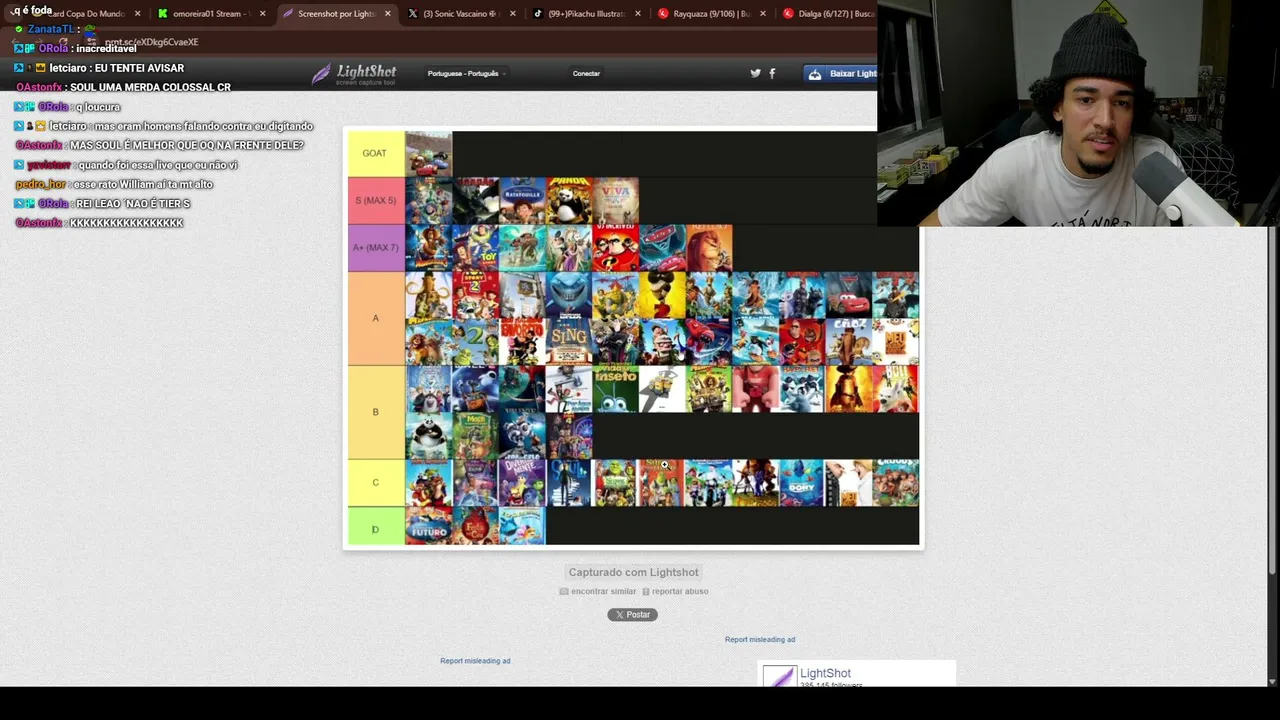Click the Kung Fu Panda poster in S tier
Image resolution: width=1280 pixels, height=720 pixels.
tap(569, 201)
